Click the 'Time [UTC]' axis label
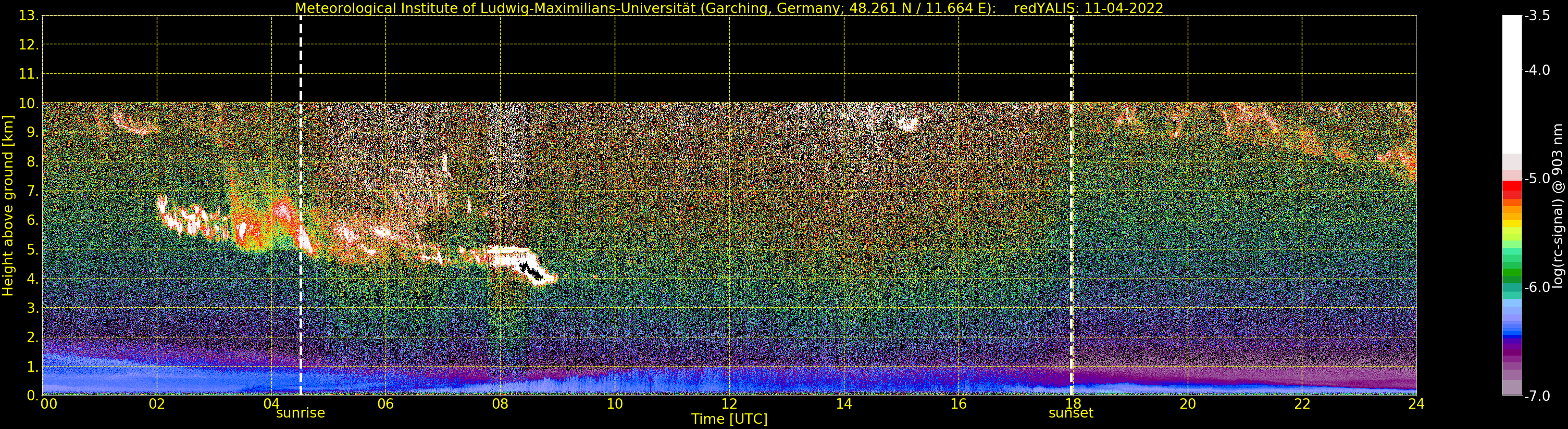 click(x=729, y=419)
